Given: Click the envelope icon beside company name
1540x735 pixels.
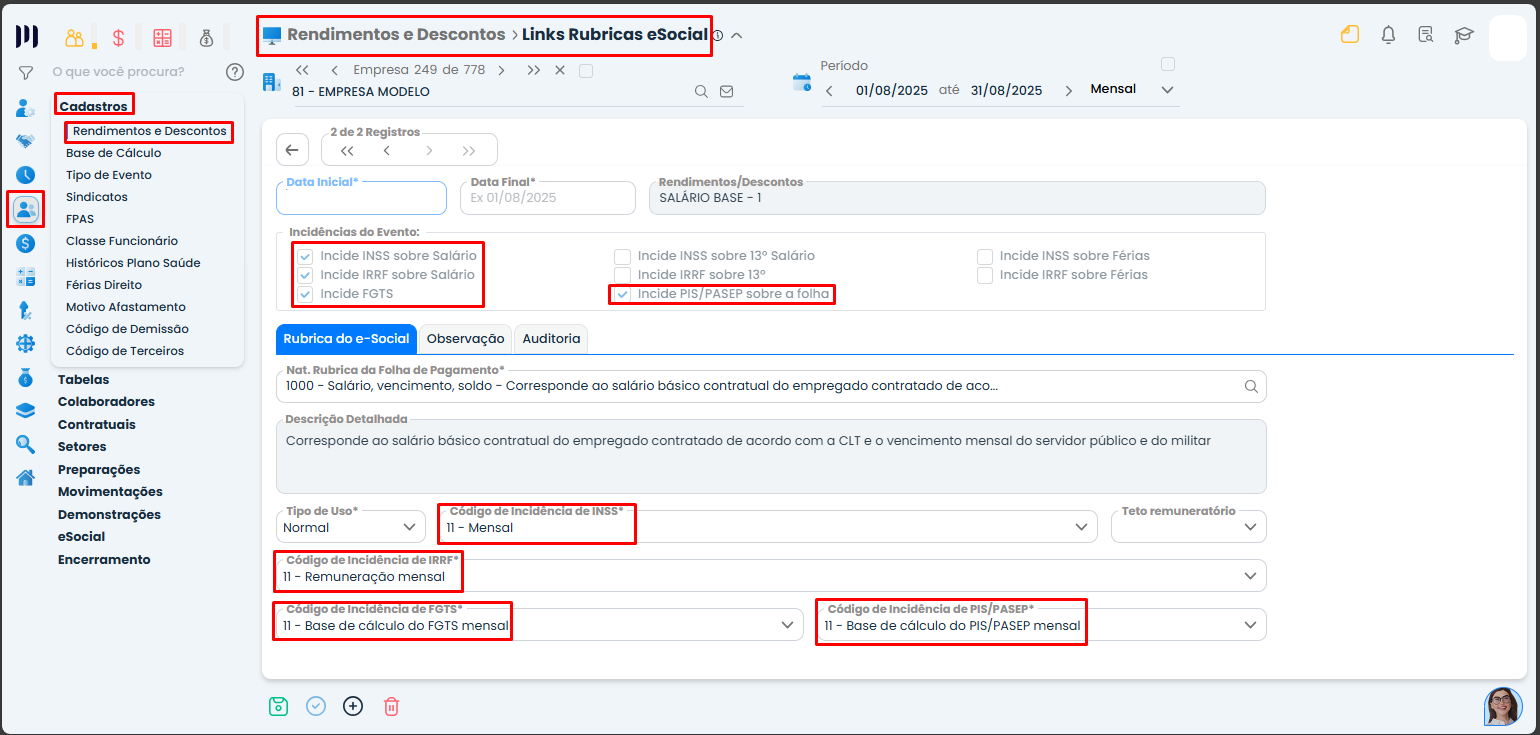Looking at the screenshot, I should click(727, 91).
